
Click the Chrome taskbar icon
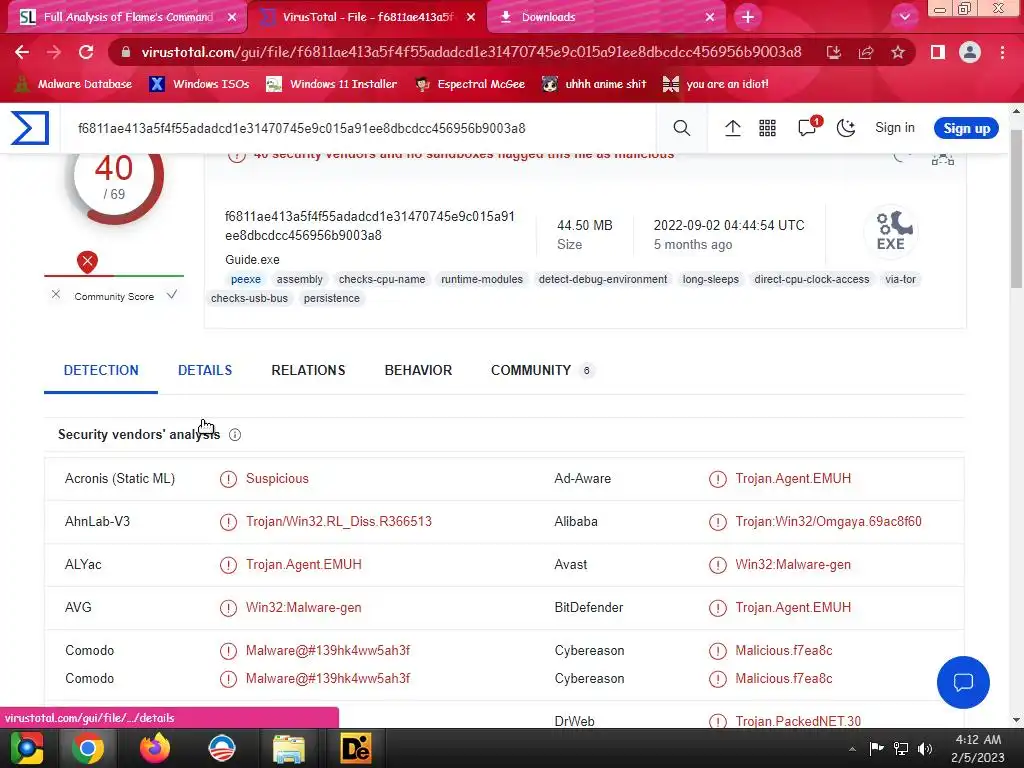[88, 748]
